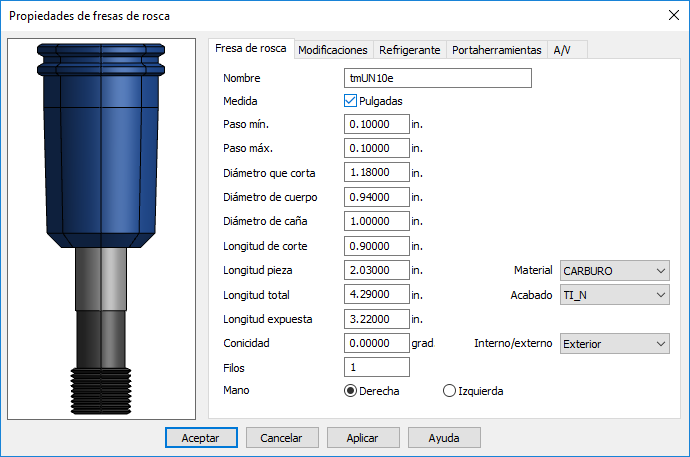Click the Conicidad input field

pyautogui.click(x=377, y=343)
